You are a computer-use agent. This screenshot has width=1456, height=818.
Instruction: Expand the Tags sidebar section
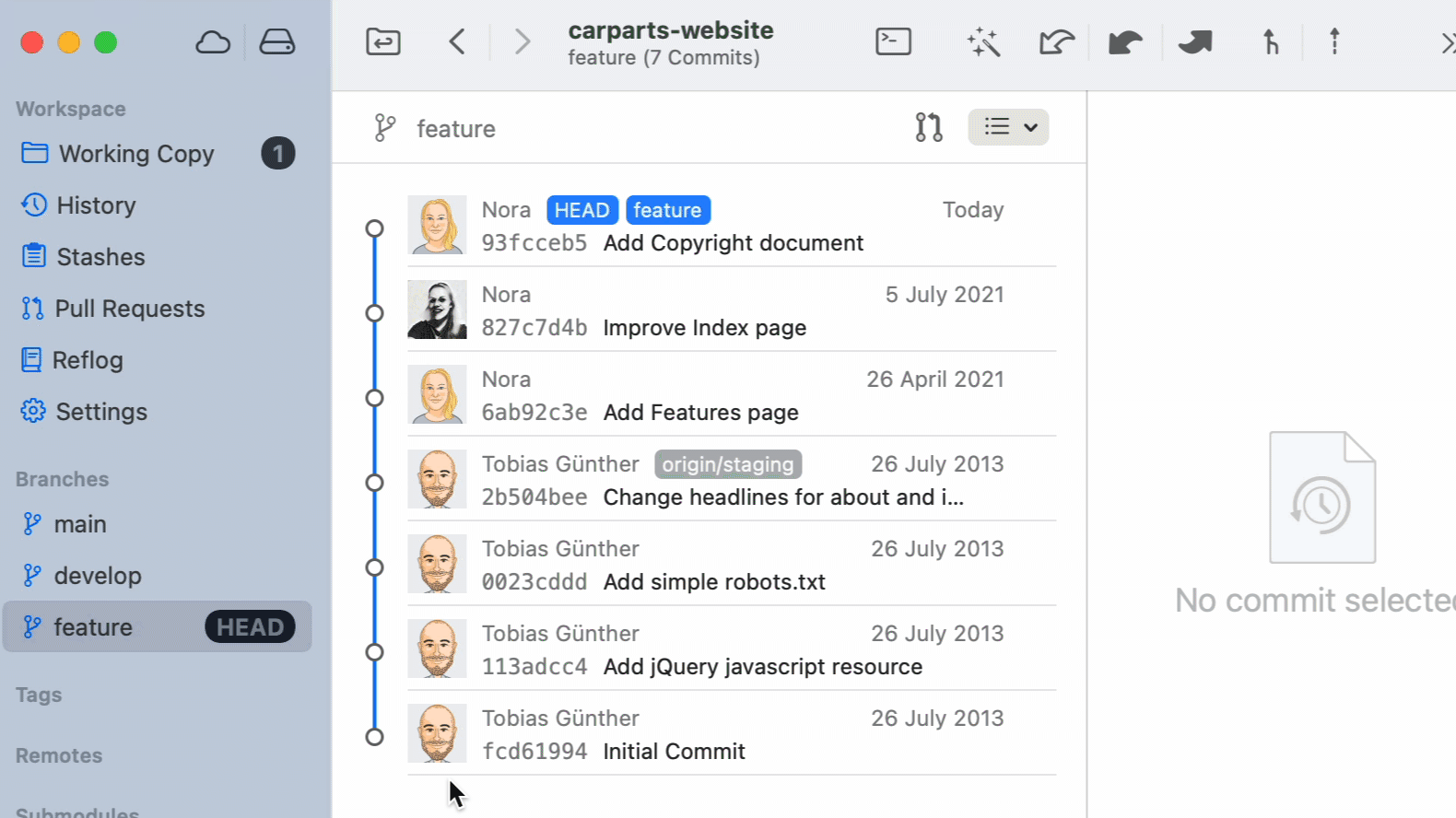coord(39,695)
